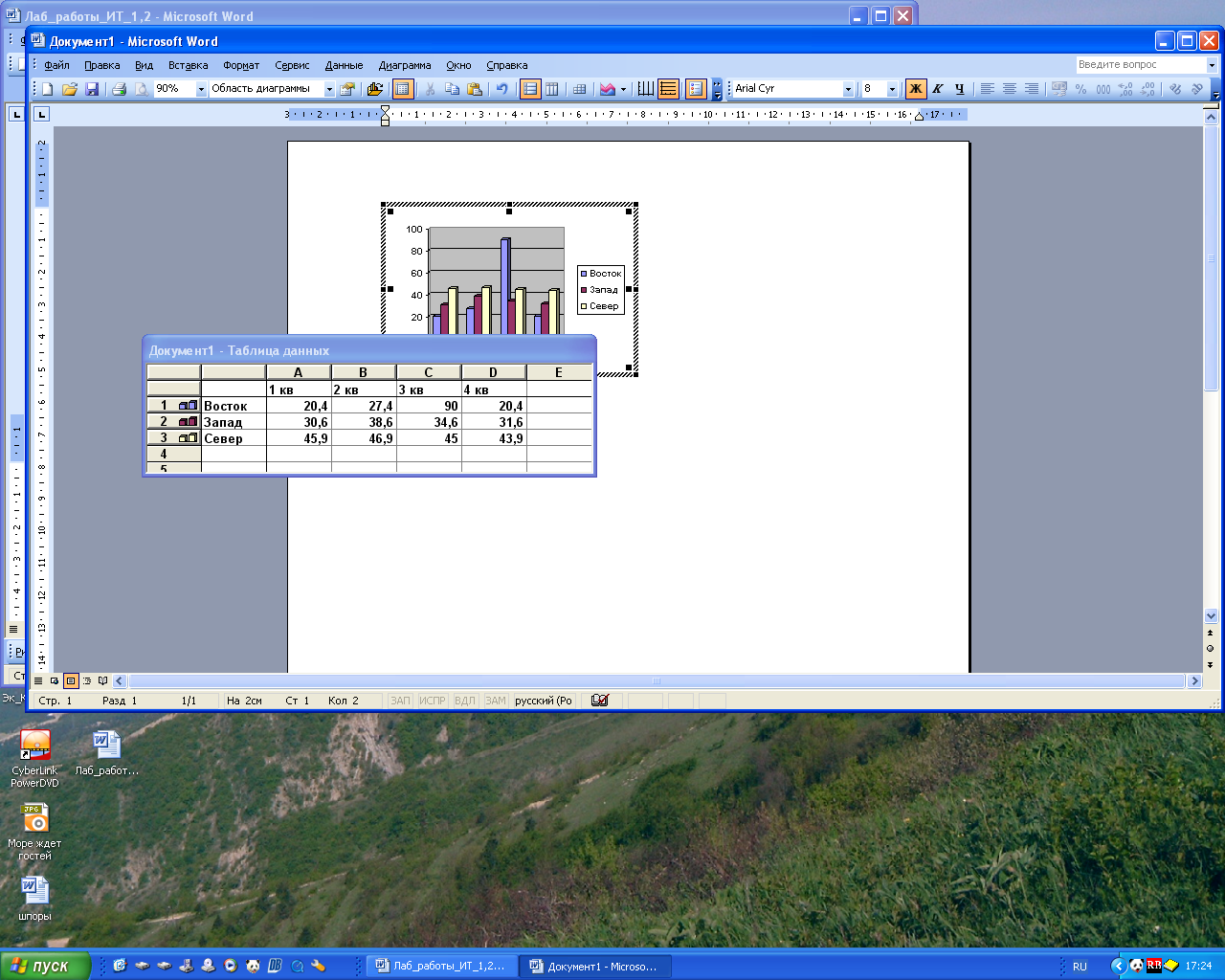
Task: Toggle value axis gridlines
Action: coord(668,89)
